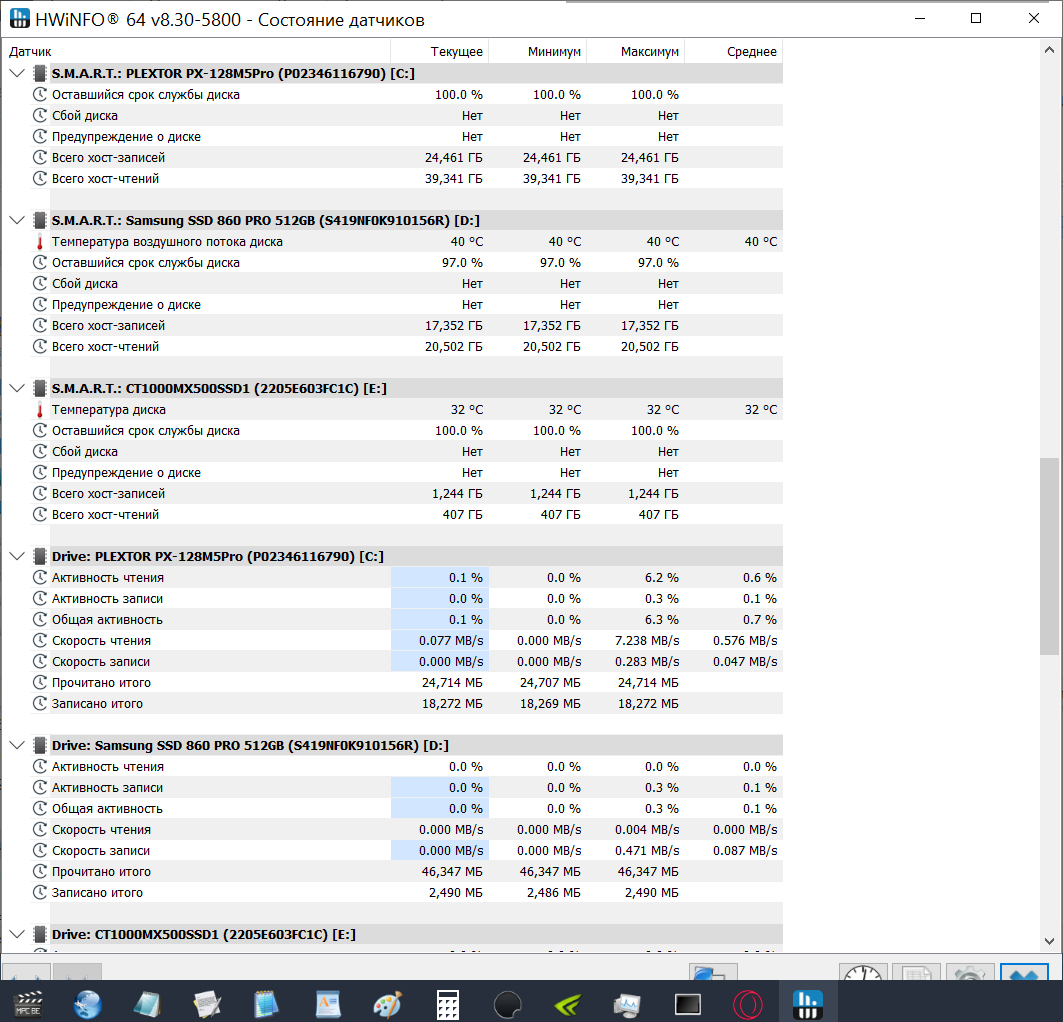Open the dark terminal window taskbar icon

tap(687, 1004)
